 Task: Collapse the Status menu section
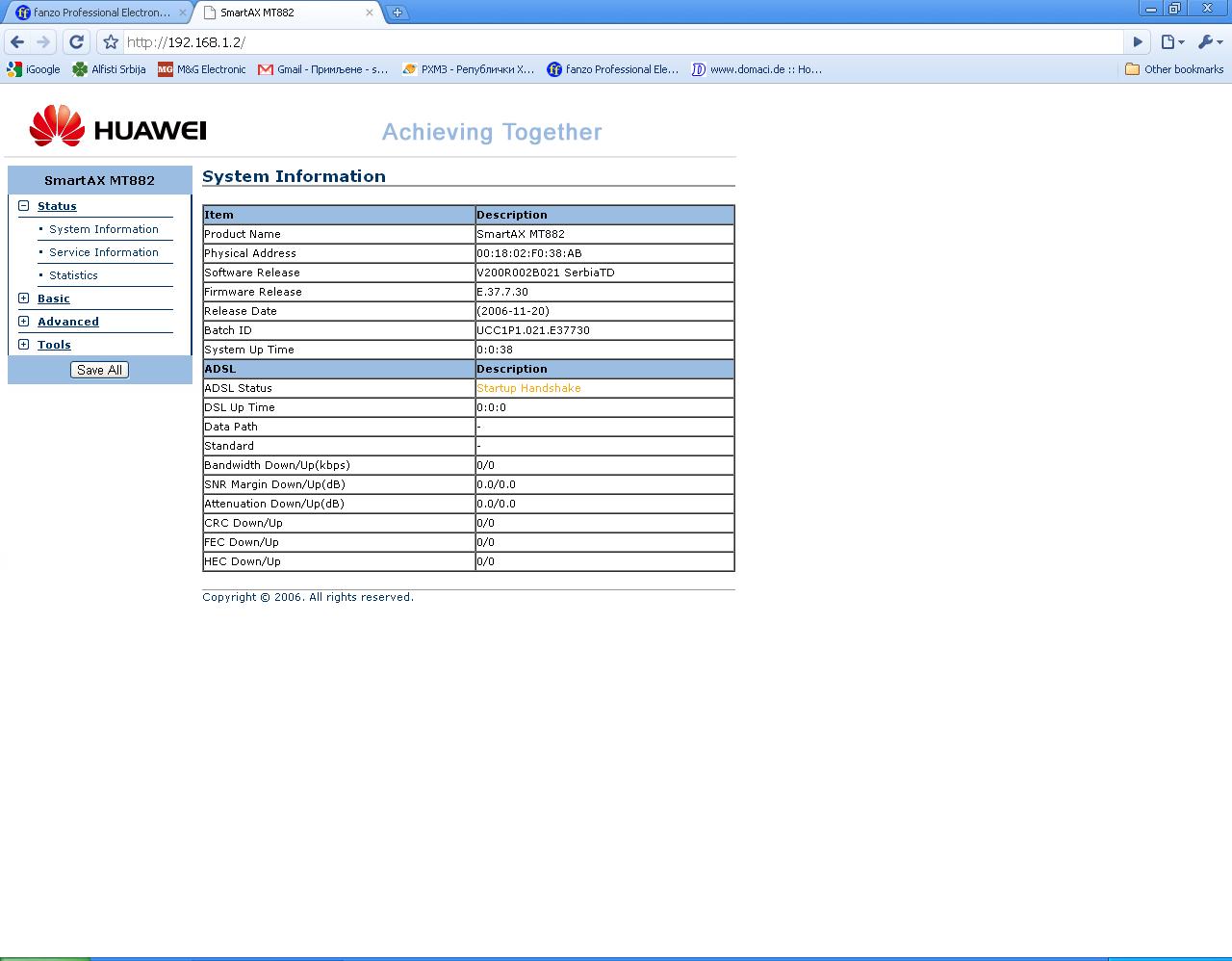pyautogui.click(x=24, y=206)
